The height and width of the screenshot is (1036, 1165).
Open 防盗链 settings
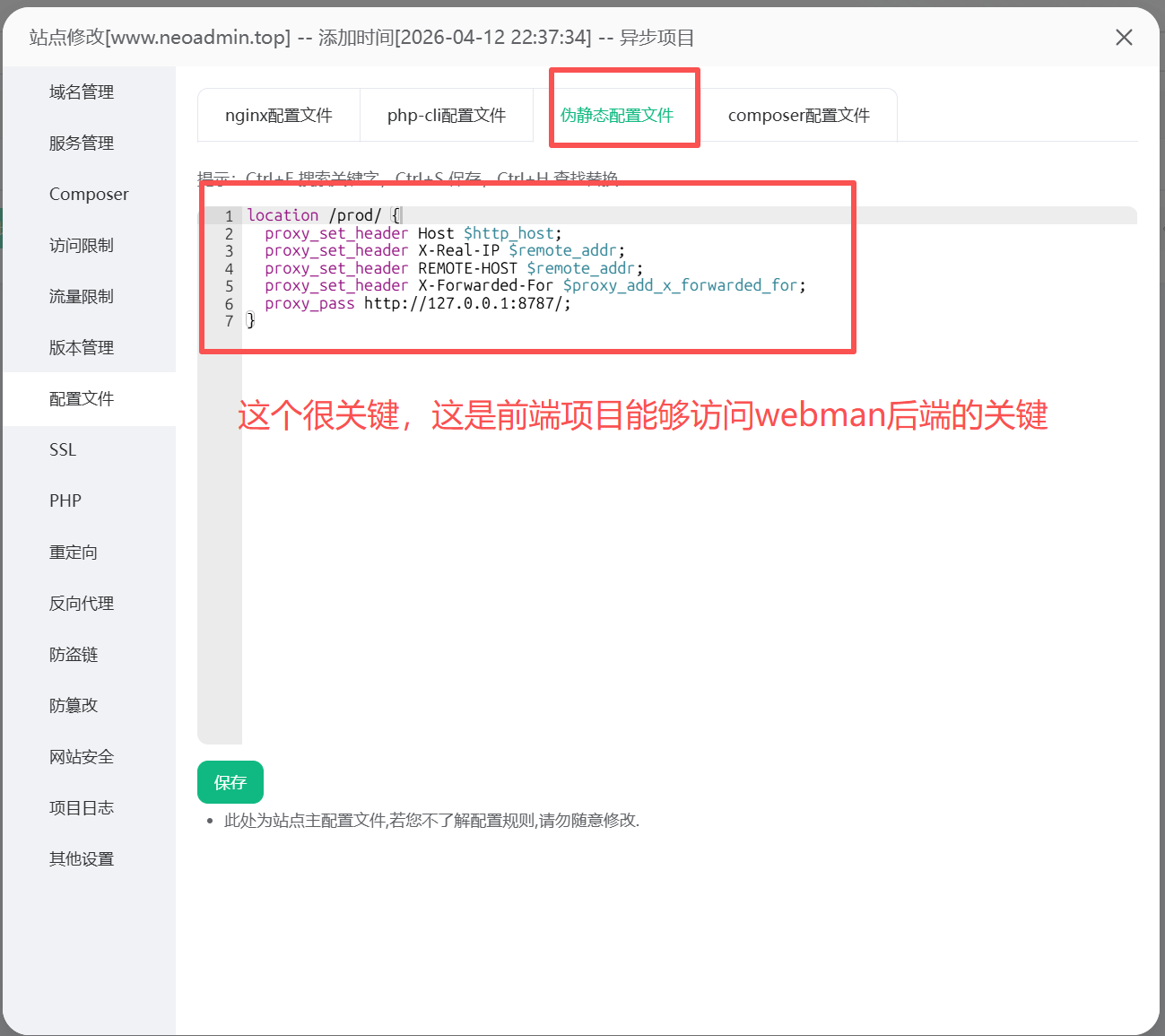tap(74, 655)
